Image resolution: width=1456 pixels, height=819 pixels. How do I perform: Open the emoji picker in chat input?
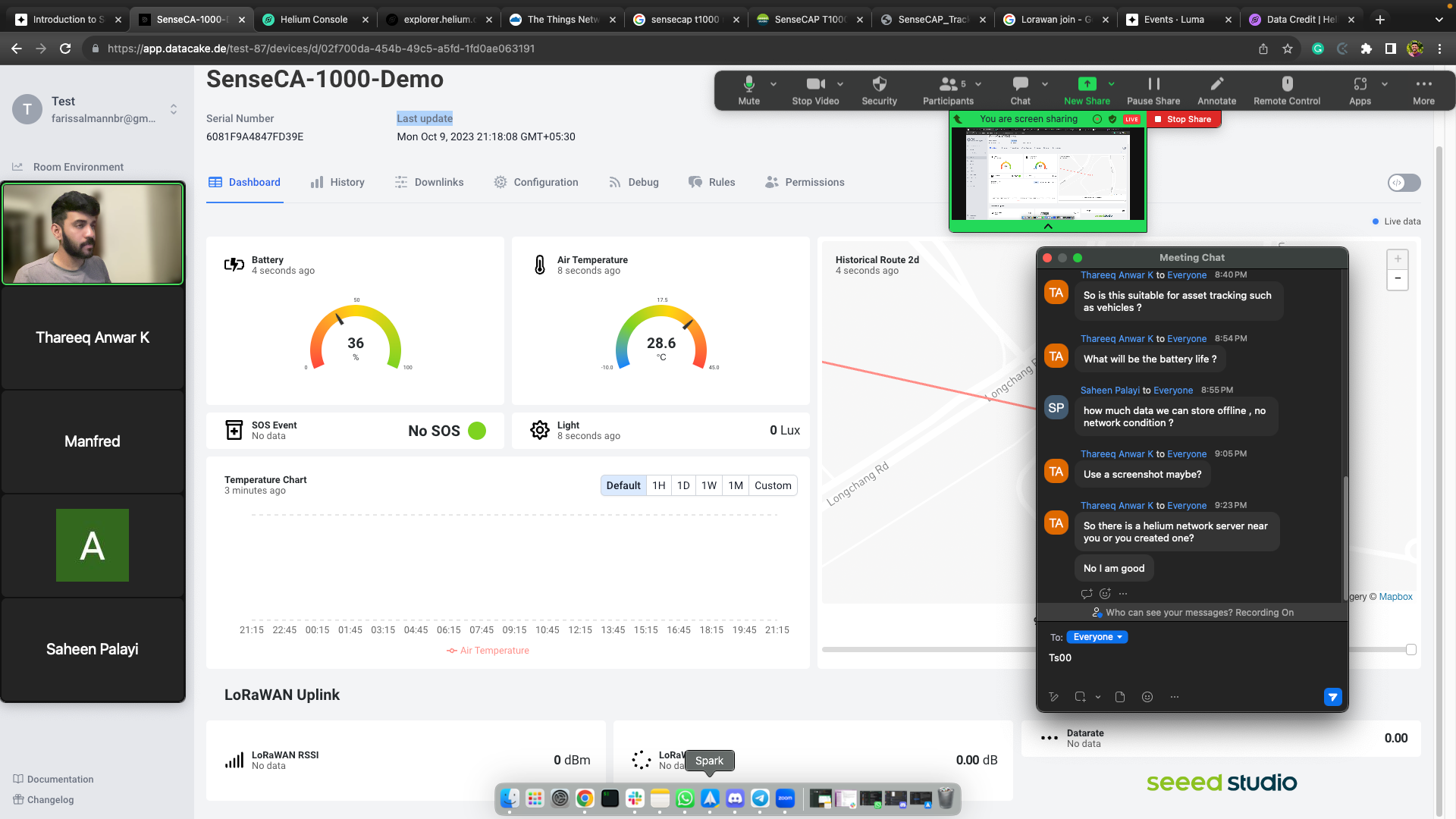(1147, 697)
